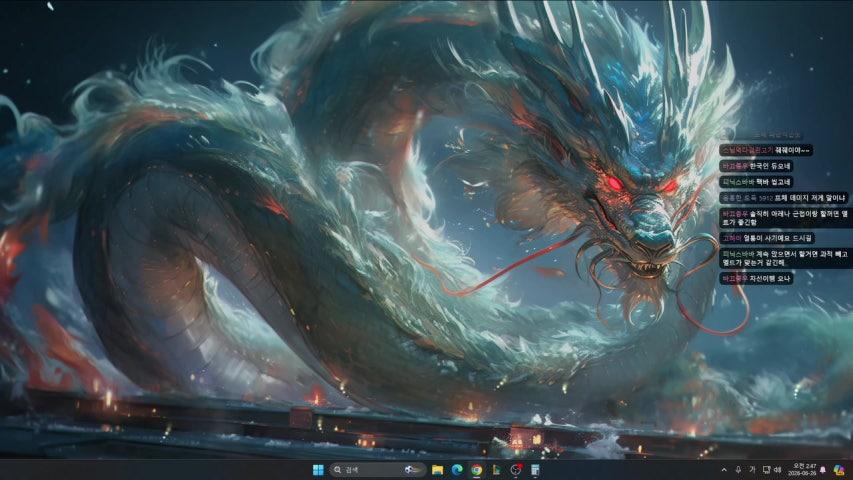Open the Windows Start menu
Image resolution: width=853 pixels, height=480 pixels.
pyautogui.click(x=318, y=470)
